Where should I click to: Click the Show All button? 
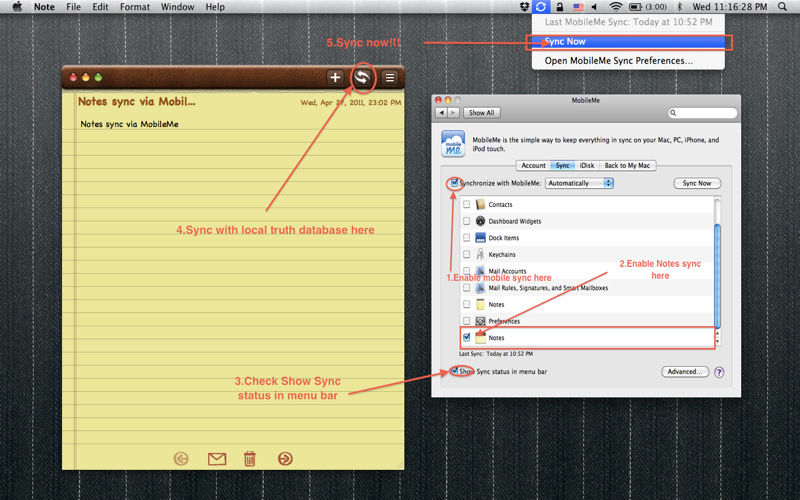tap(482, 113)
